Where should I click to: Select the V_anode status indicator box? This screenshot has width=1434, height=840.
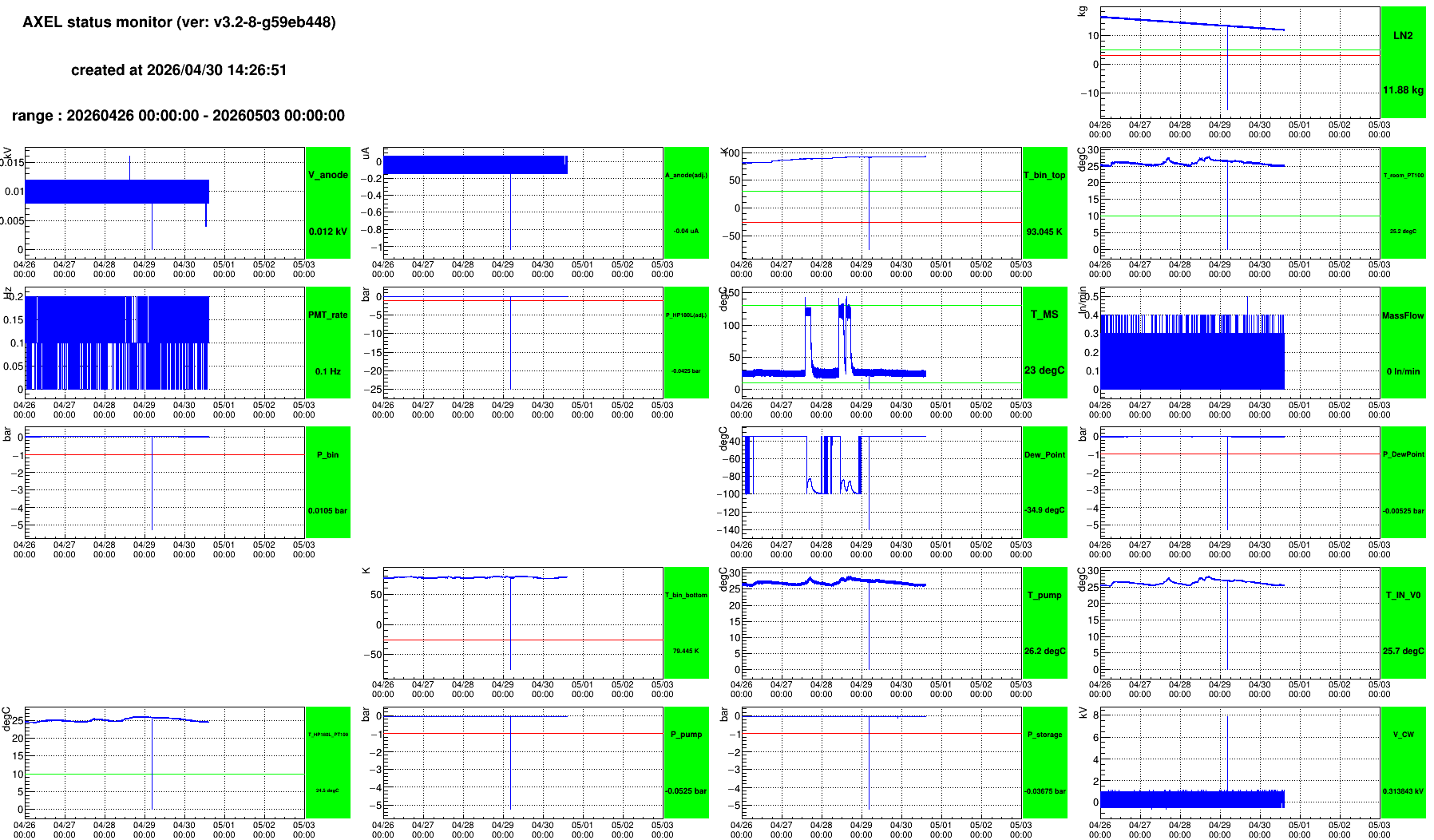click(x=328, y=203)
